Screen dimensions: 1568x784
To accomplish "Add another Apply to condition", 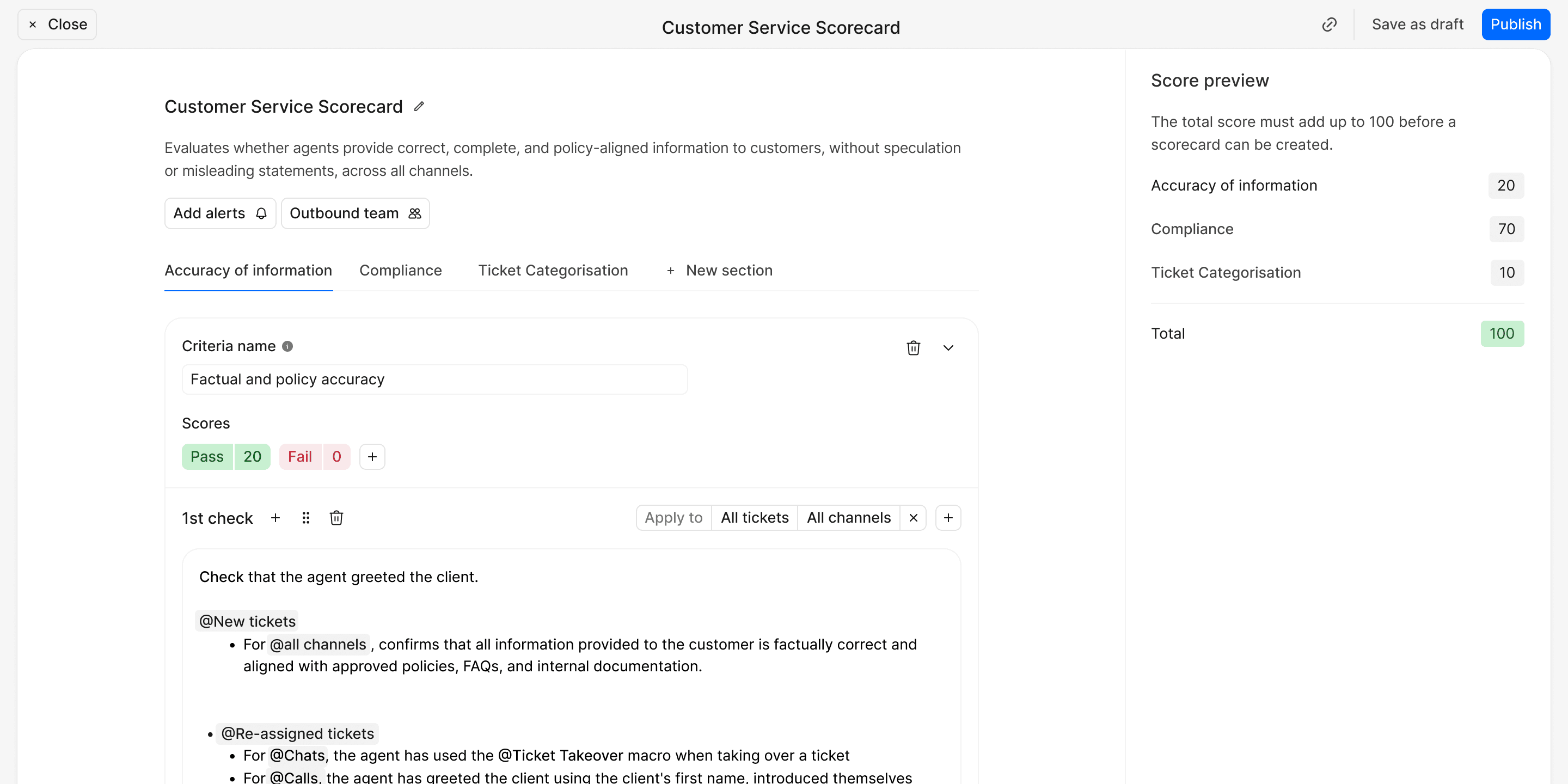I will 948,518.
